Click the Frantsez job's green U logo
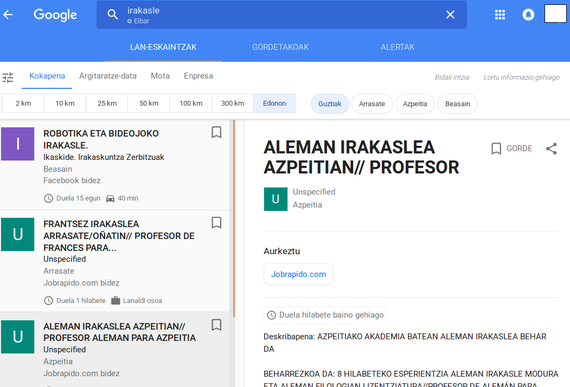The width and height of the screenshot is (570, 387). pos(17,234)
